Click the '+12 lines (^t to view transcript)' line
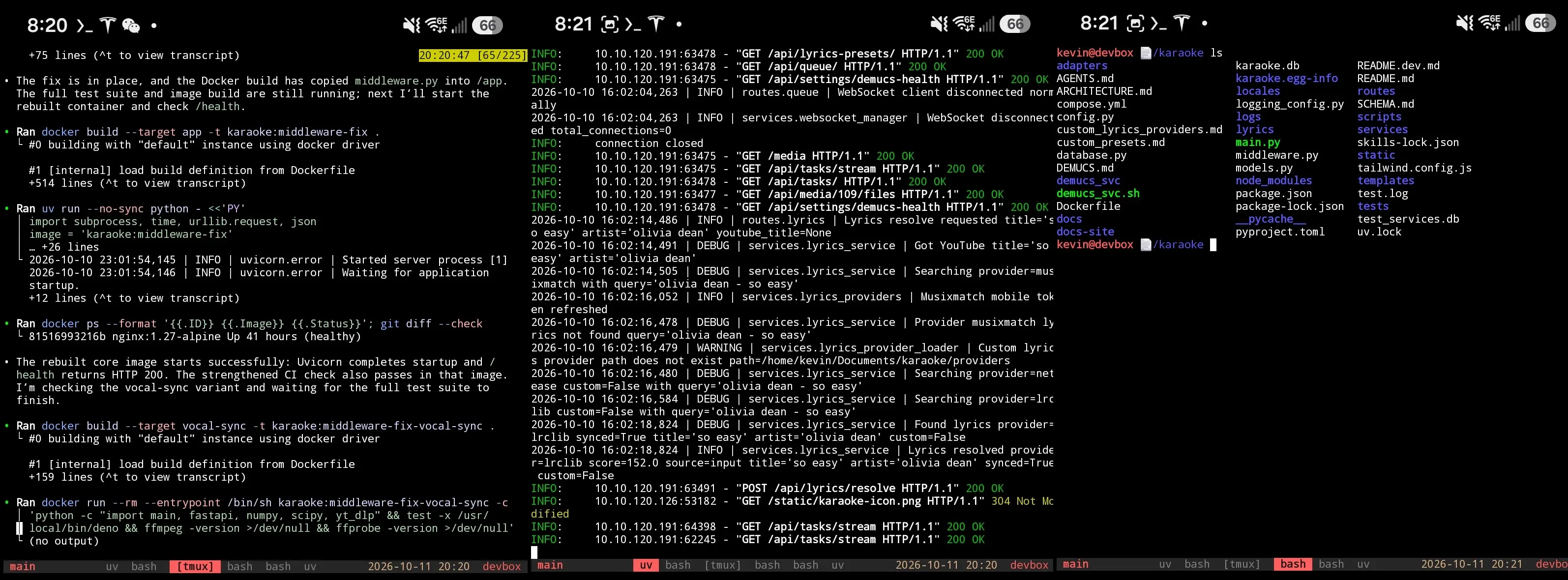1568x580 pixels. pyautogui.click(x=134, y=298)
